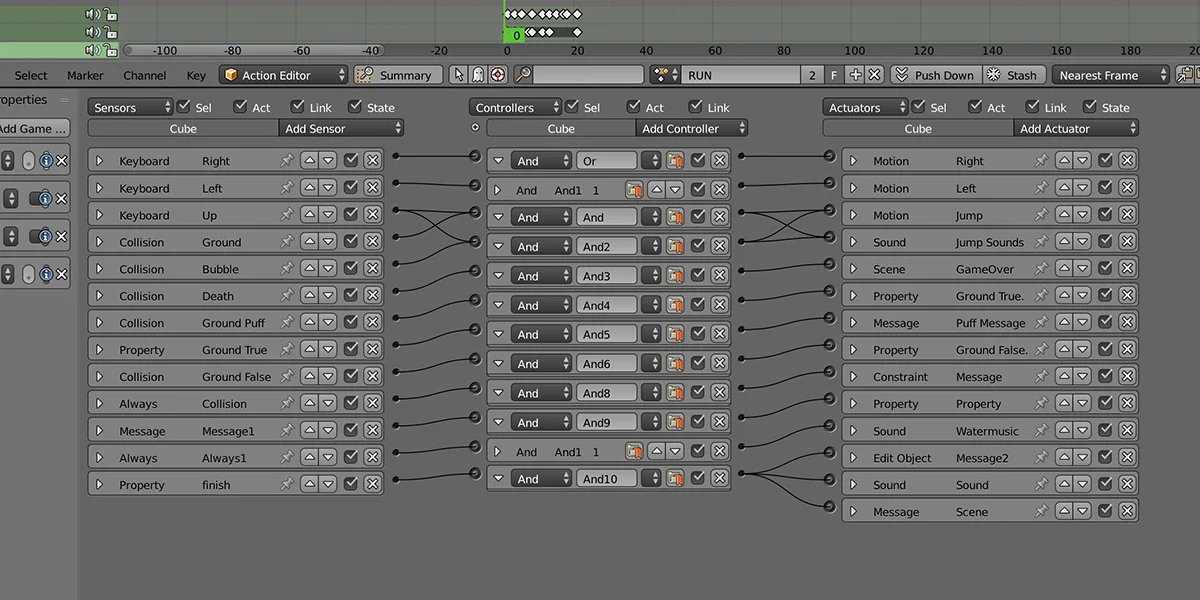Remove the And3 controller

[720, 276]
